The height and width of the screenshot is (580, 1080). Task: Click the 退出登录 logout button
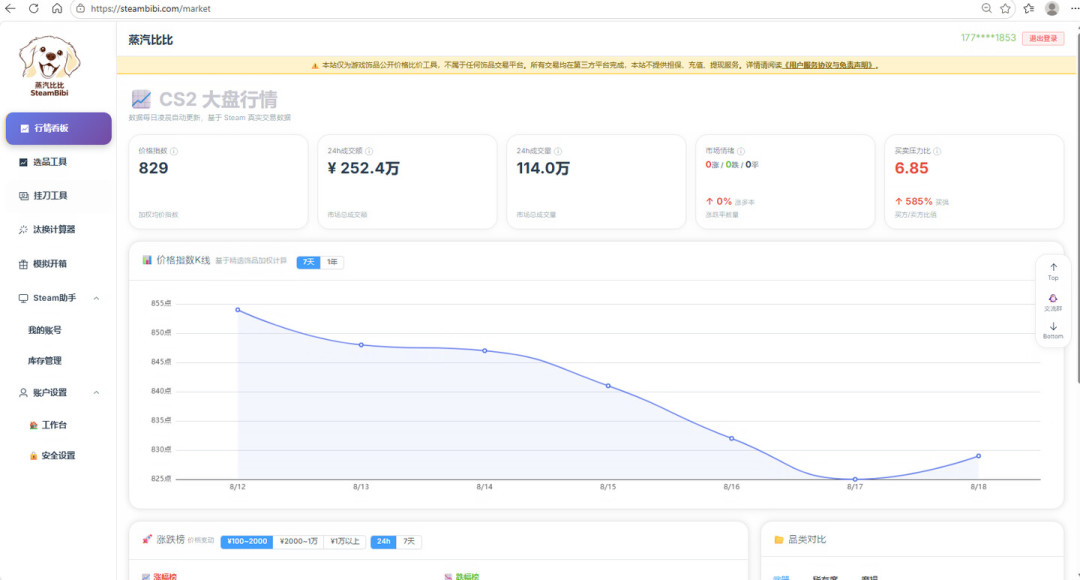pos(1043,39)
